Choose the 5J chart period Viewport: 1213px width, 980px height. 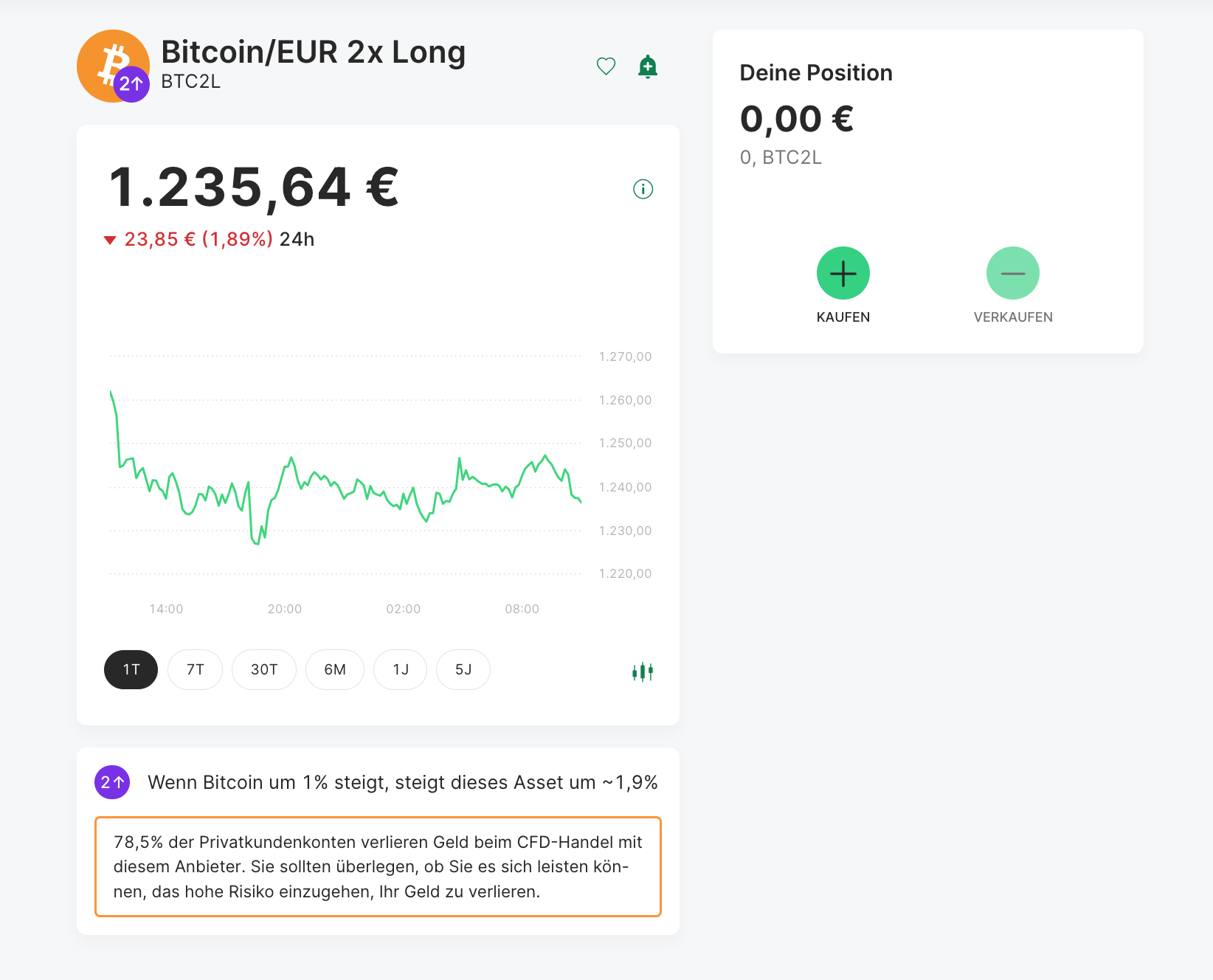(463, 669)
